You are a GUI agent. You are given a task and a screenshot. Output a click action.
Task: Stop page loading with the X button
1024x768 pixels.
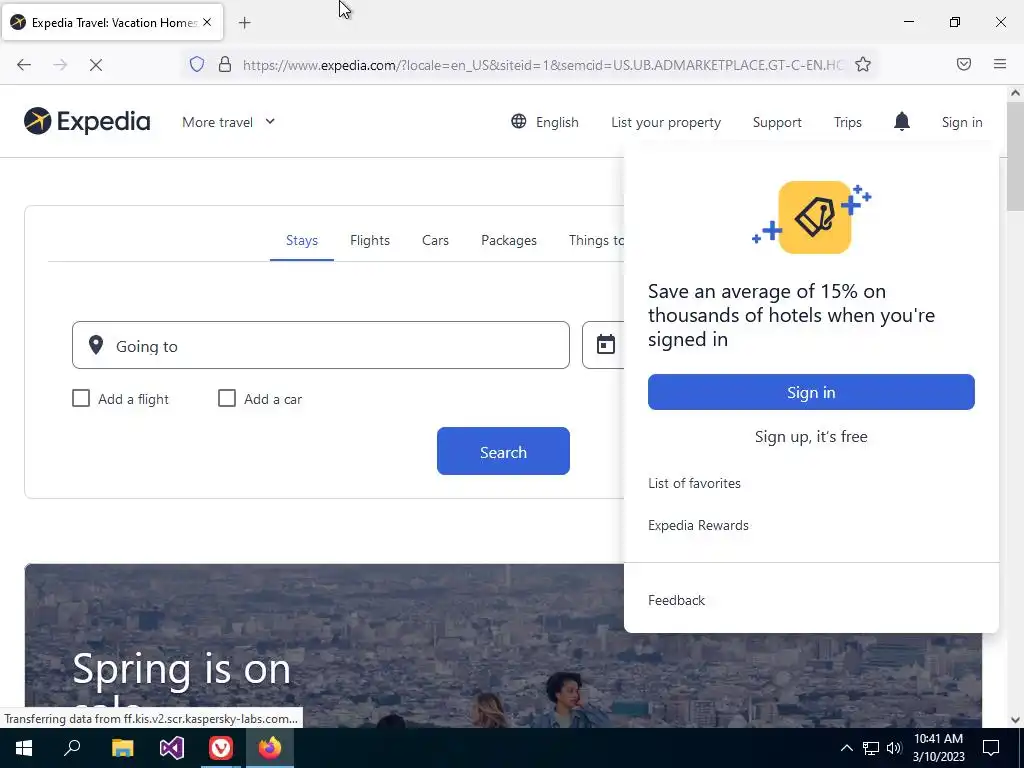(x=96, y=64)
